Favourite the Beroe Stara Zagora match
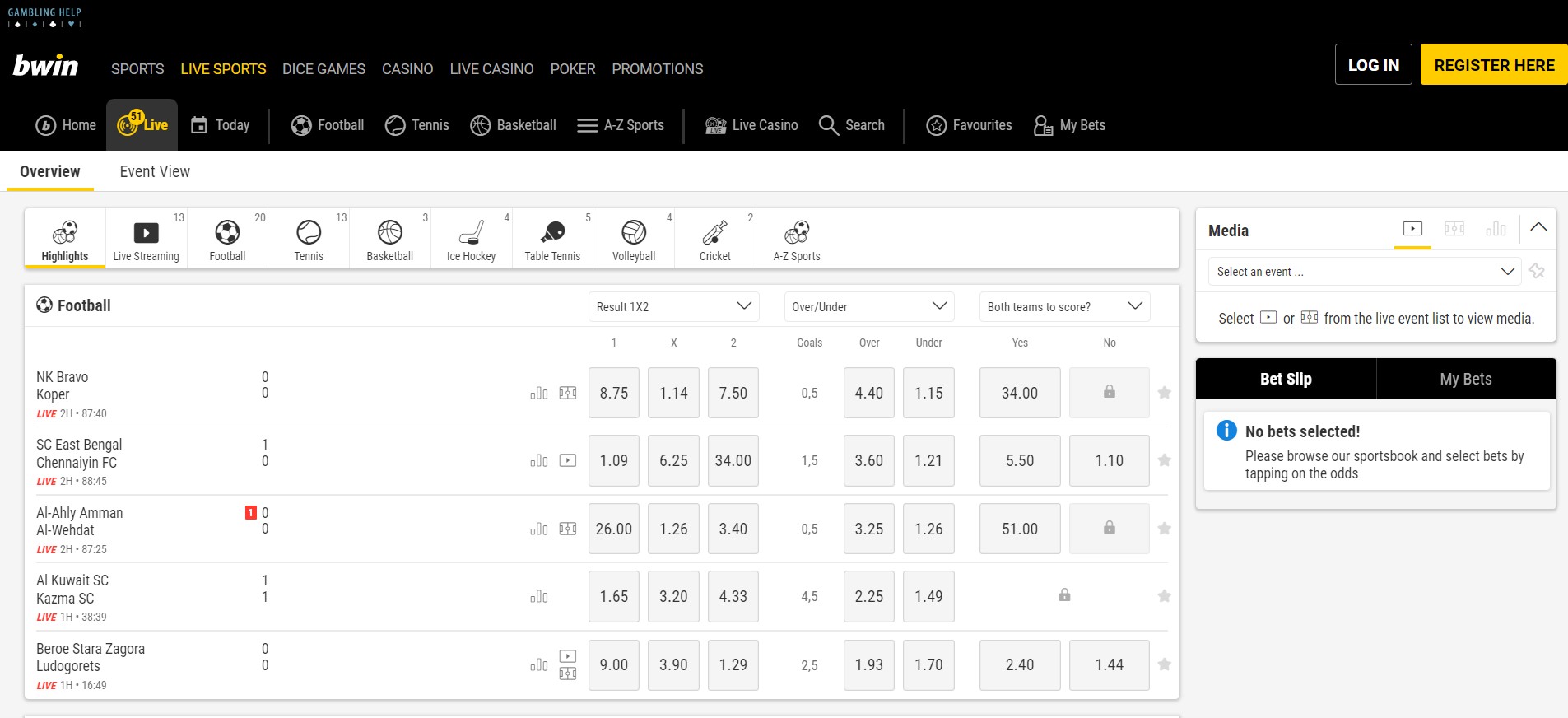This screenshot has width=1568, height=718. [1164, 664]
